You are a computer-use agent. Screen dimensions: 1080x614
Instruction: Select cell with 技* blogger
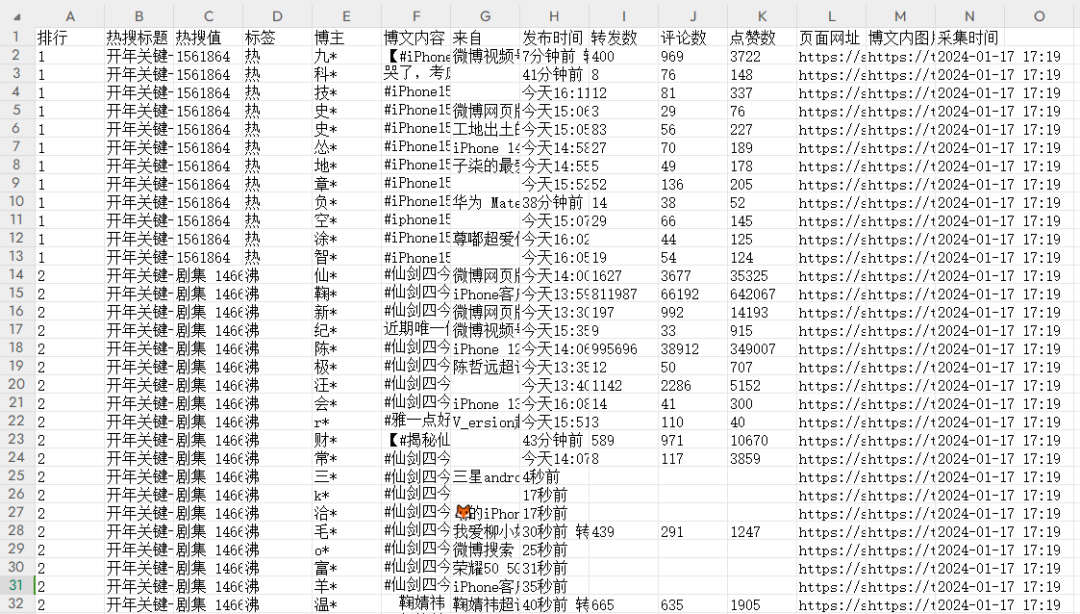coord(346,92)
